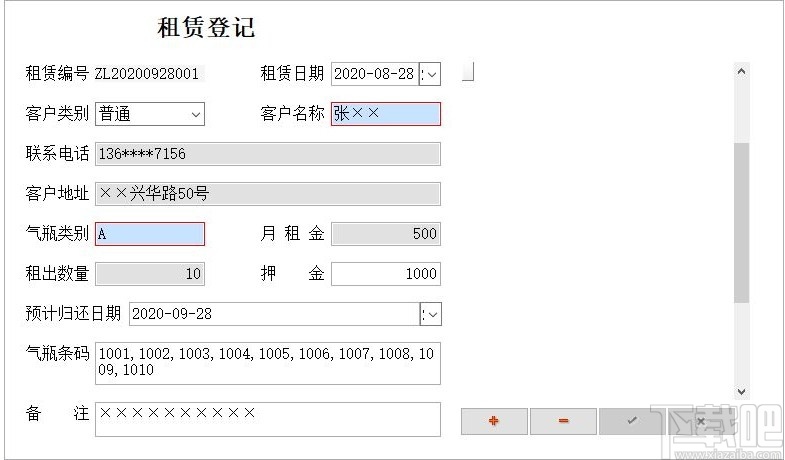Click the scrollbar up arrow
The width and height of the screenshot is (785, 460).
click(741, 71)
